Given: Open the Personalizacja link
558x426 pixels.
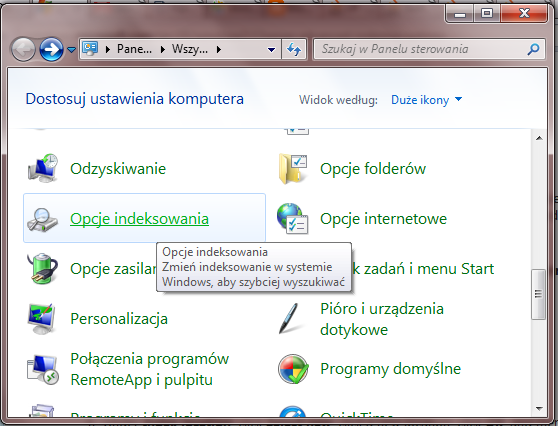Looking at the screenshot, I should [x=119, y=319].
